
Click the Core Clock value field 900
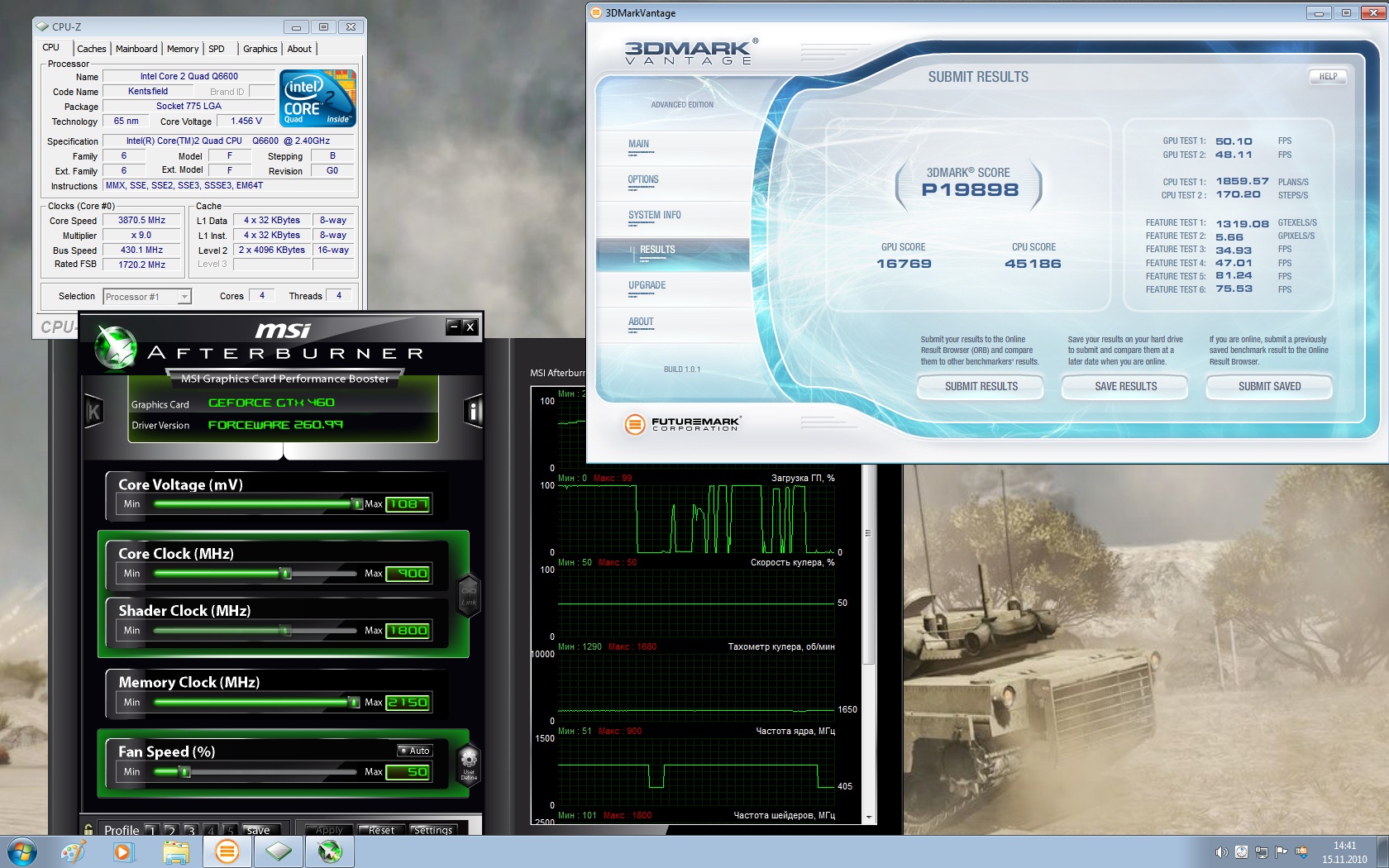click(408, 573)
